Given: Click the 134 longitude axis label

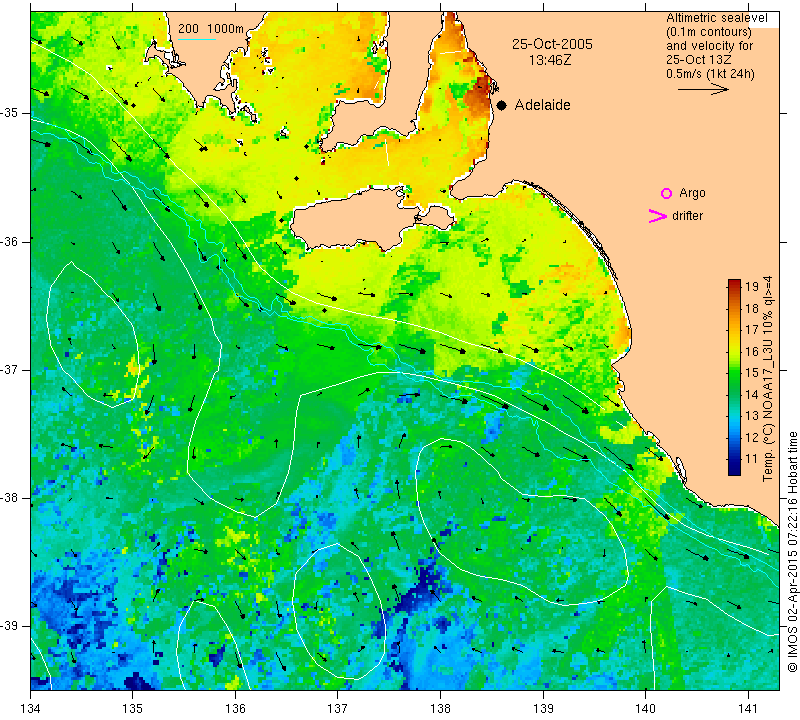Looking at the screenshot, I should pyautogui.click(x=31, y=708).
